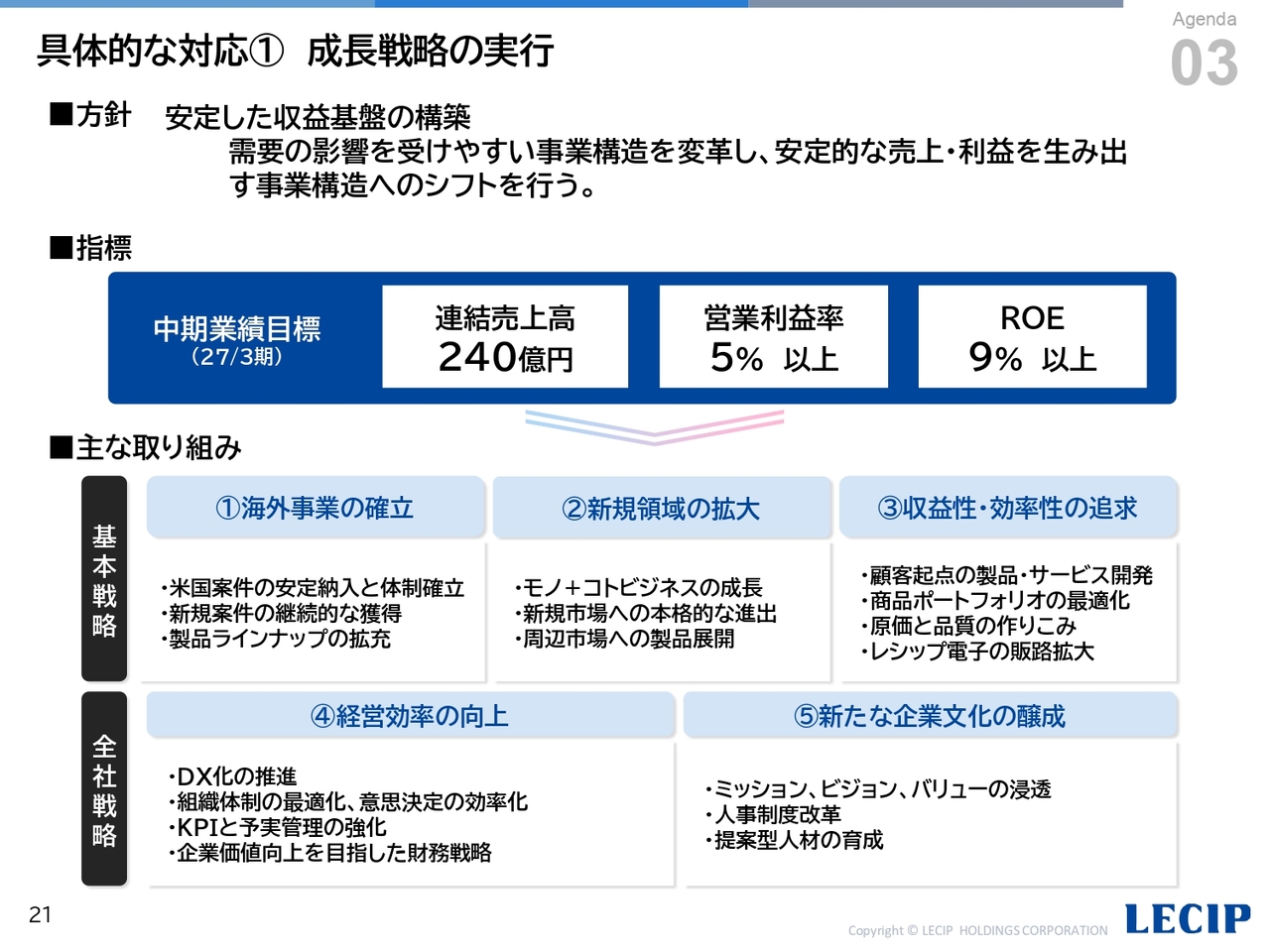Click the blue LECIP logo
This screenshot has width=1270, height=952.
(1189, 918)
